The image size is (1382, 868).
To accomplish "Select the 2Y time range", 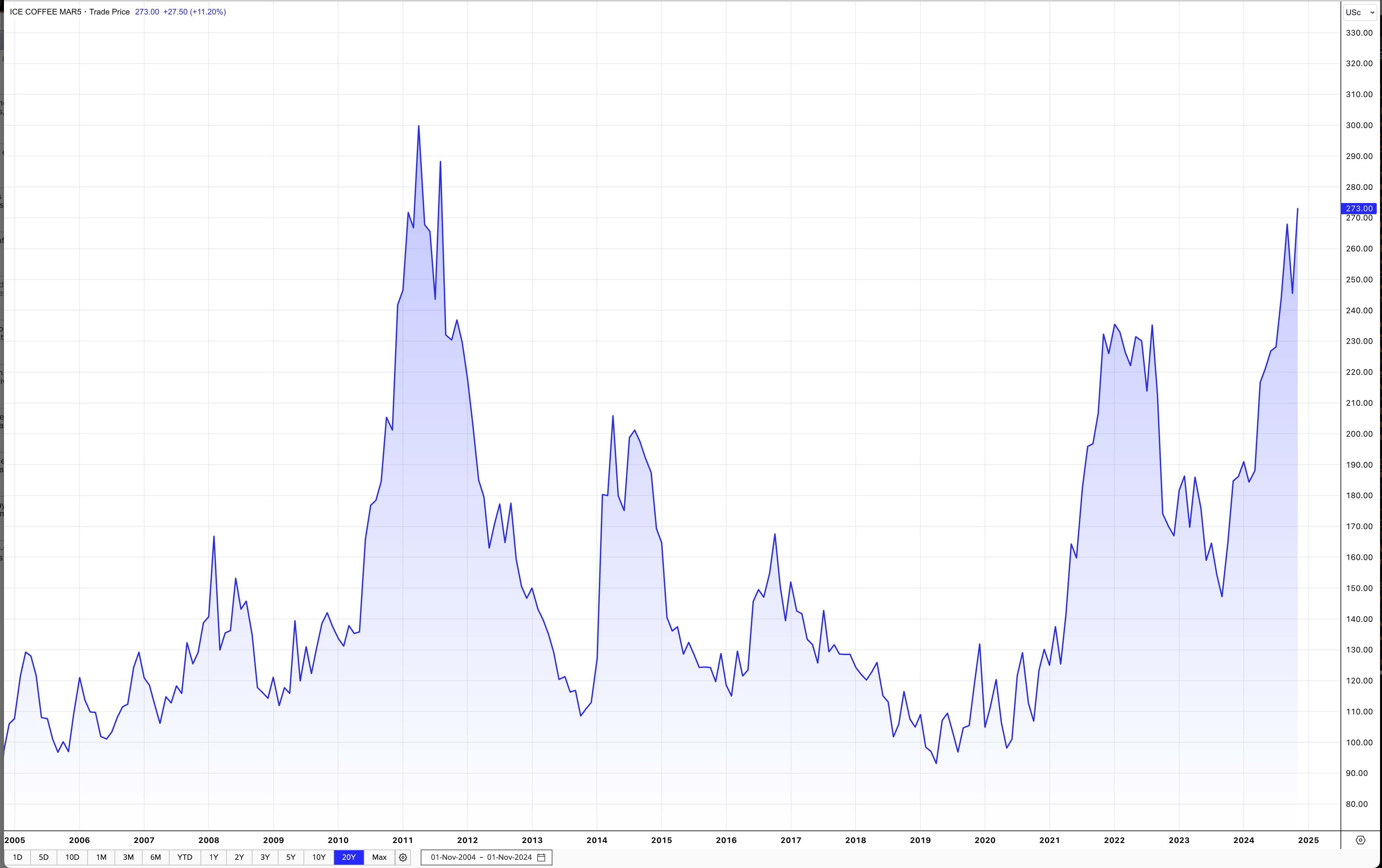I will point(239,857).
